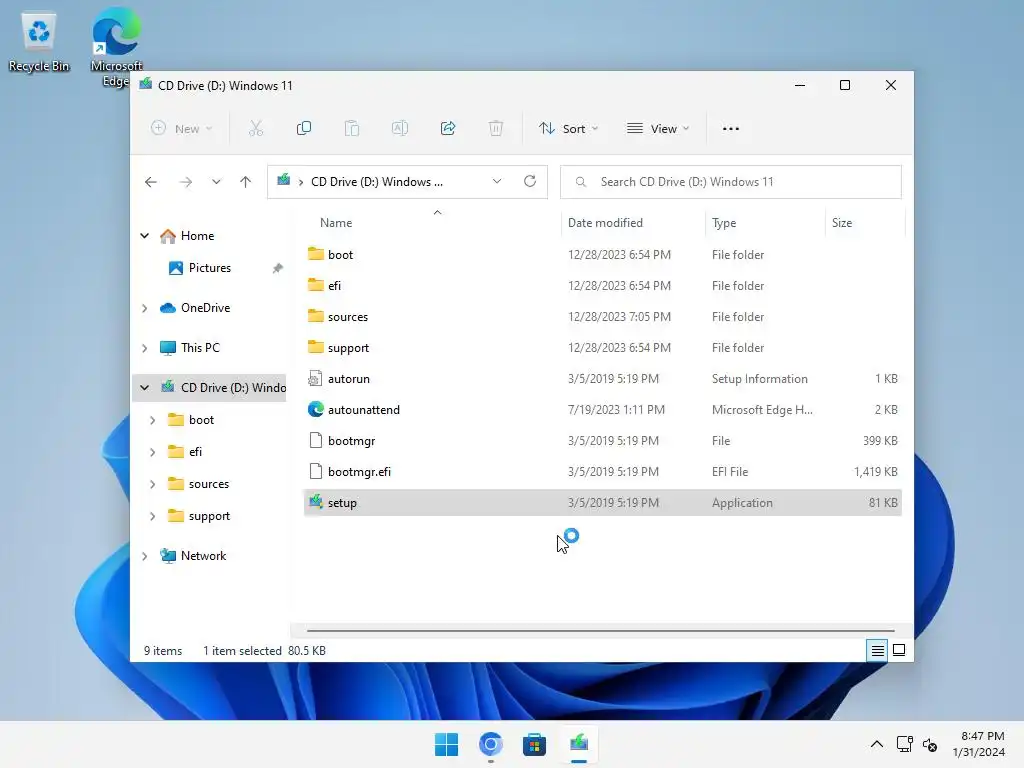The height and width of the screenshot is (768, 1024).
Task: Click the Edge-style taskbar app icon
Action: [490, 744]
